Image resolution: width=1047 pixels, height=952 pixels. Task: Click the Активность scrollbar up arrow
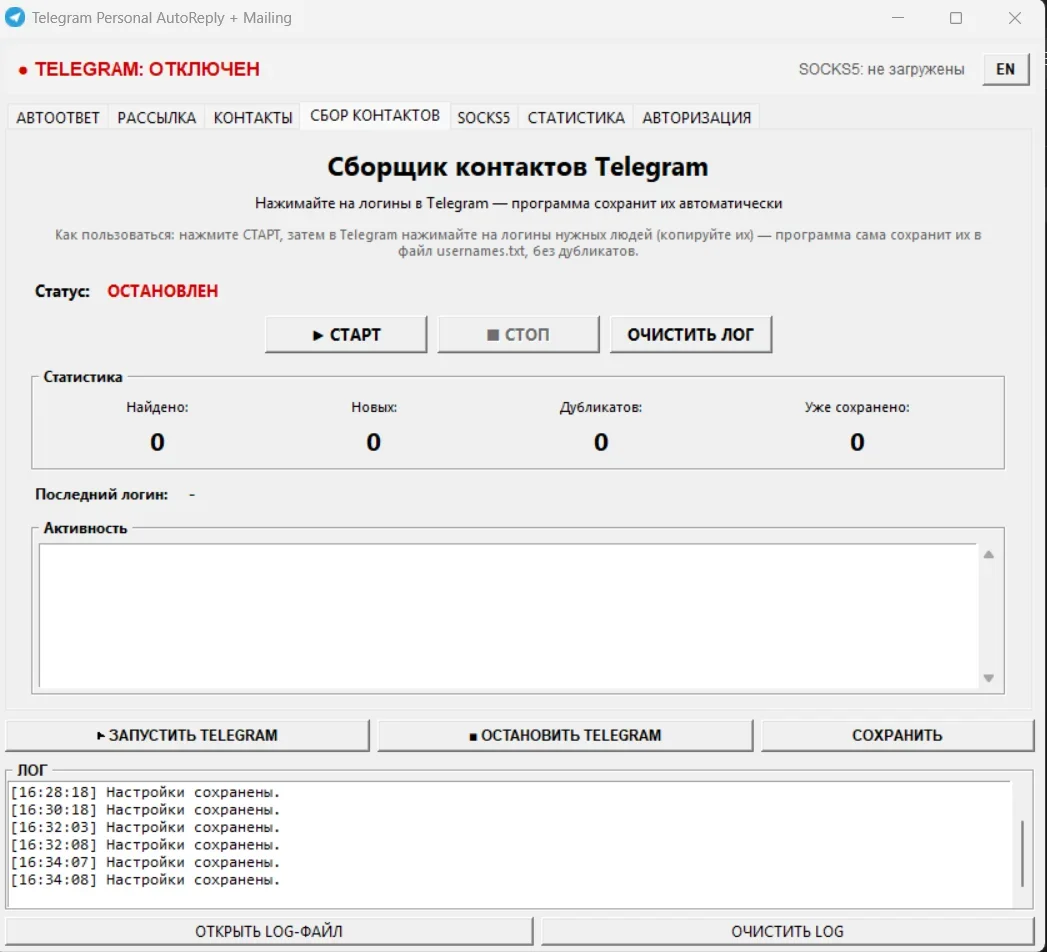click(x=989, y=555)
